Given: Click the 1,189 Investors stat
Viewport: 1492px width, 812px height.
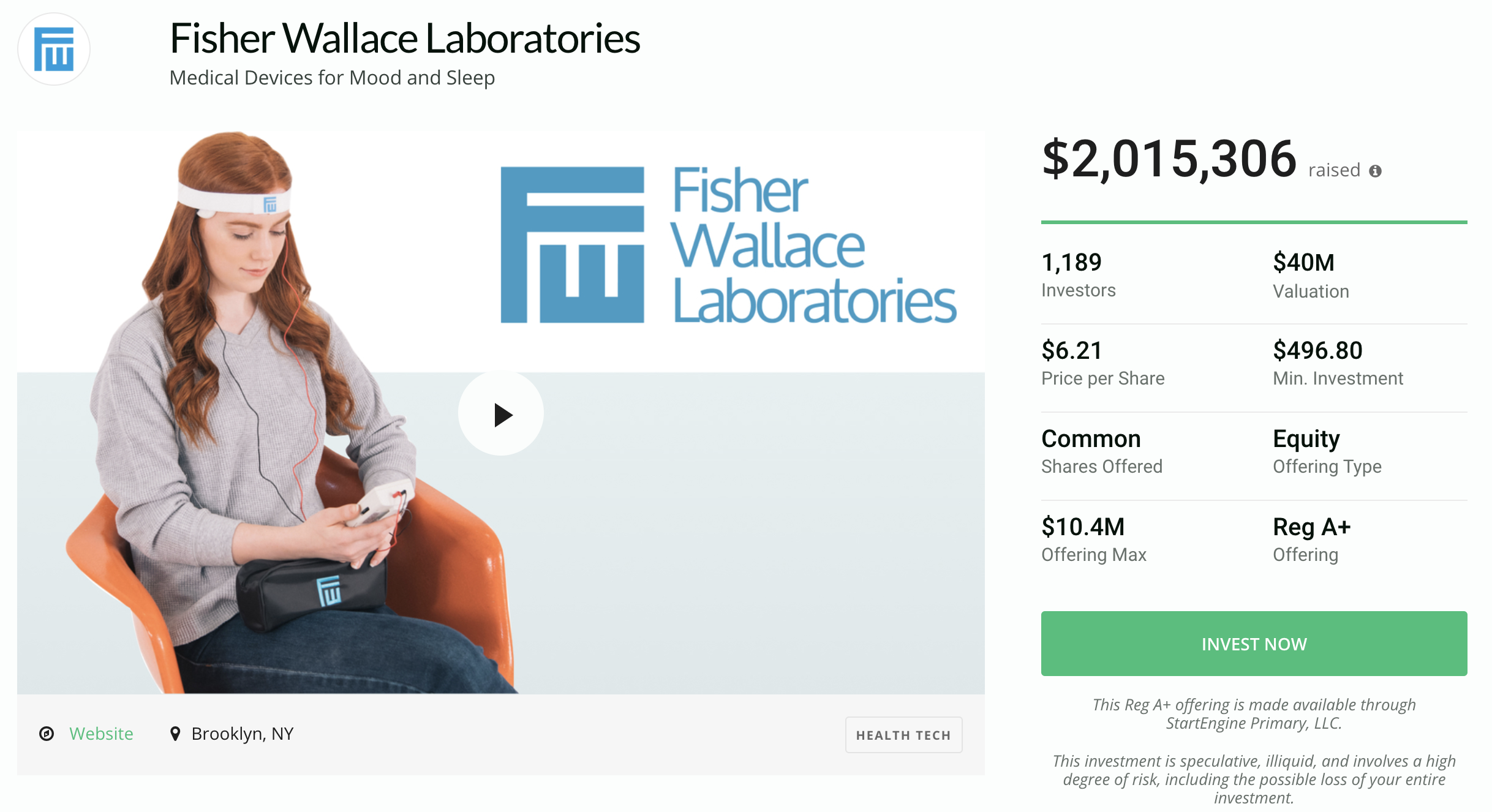Looking at the screenshot, I should (1079, 274).
